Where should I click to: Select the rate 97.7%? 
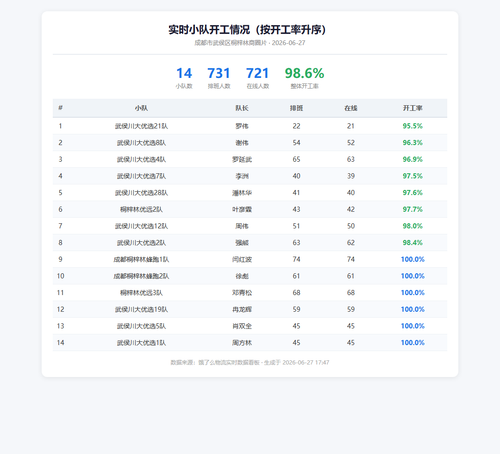(413, 209)
